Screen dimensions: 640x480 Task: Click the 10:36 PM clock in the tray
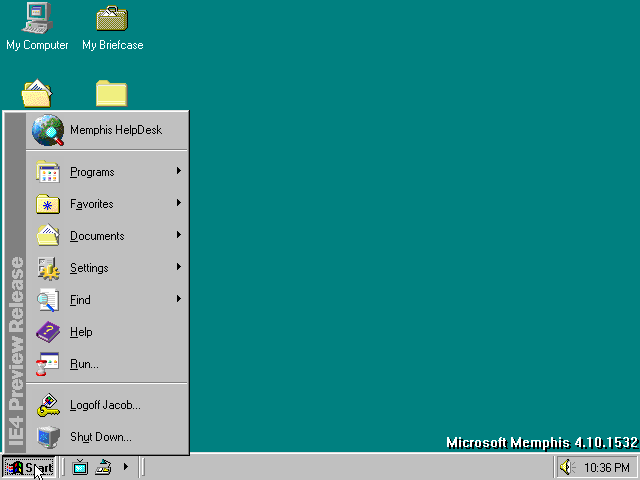click(x=607, y=467)
